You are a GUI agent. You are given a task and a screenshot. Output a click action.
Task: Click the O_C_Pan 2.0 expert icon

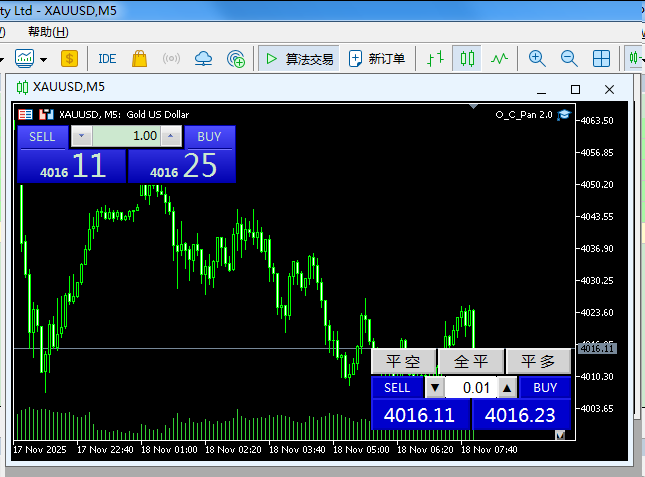(x=564, y=115)
